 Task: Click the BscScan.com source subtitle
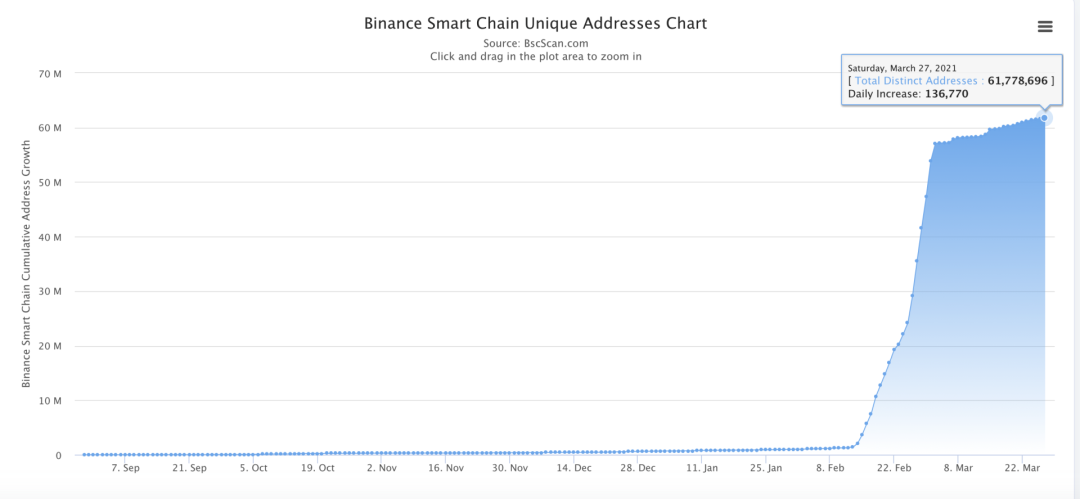(x=535, y=43)
